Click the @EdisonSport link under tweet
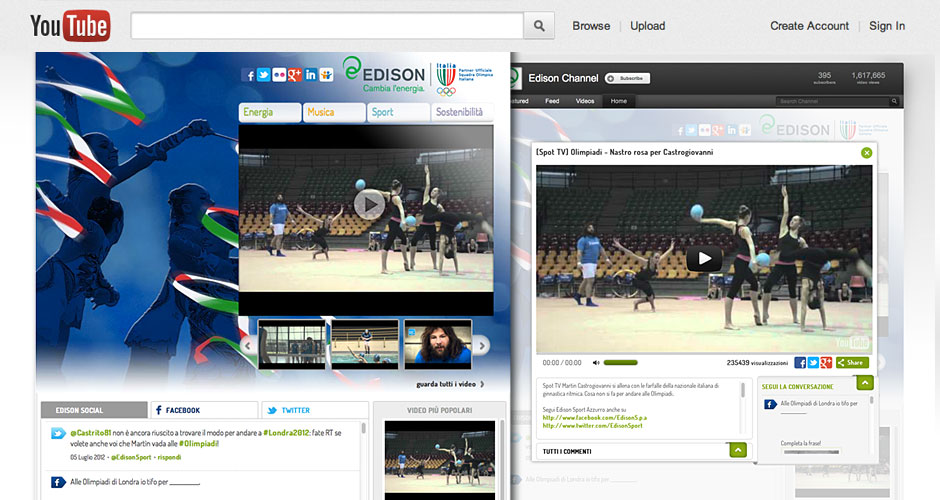This screenshot has width=940, height=500. 131,457
